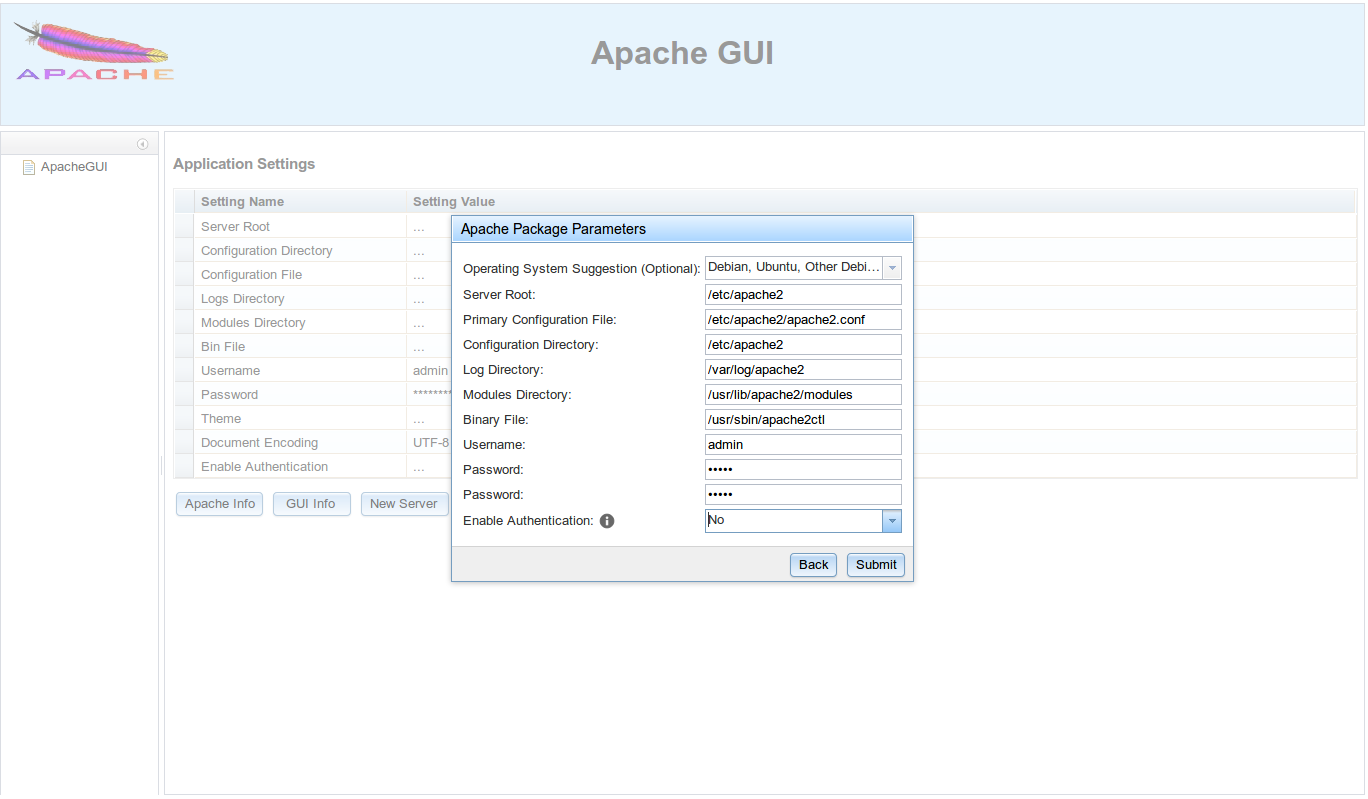Click the Operating System Suggestion label
This screenshot has height=799, width=1368.
coord(581,269)
